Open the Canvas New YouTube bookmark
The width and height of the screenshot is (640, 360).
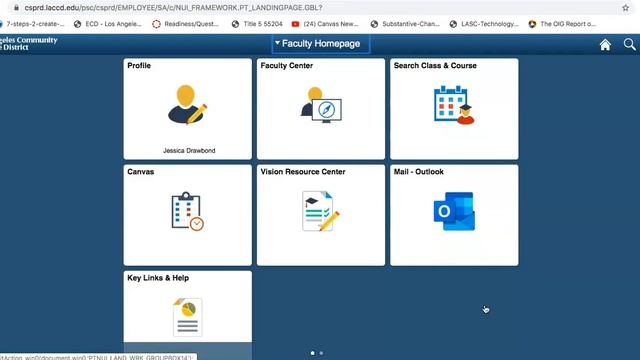325,24
